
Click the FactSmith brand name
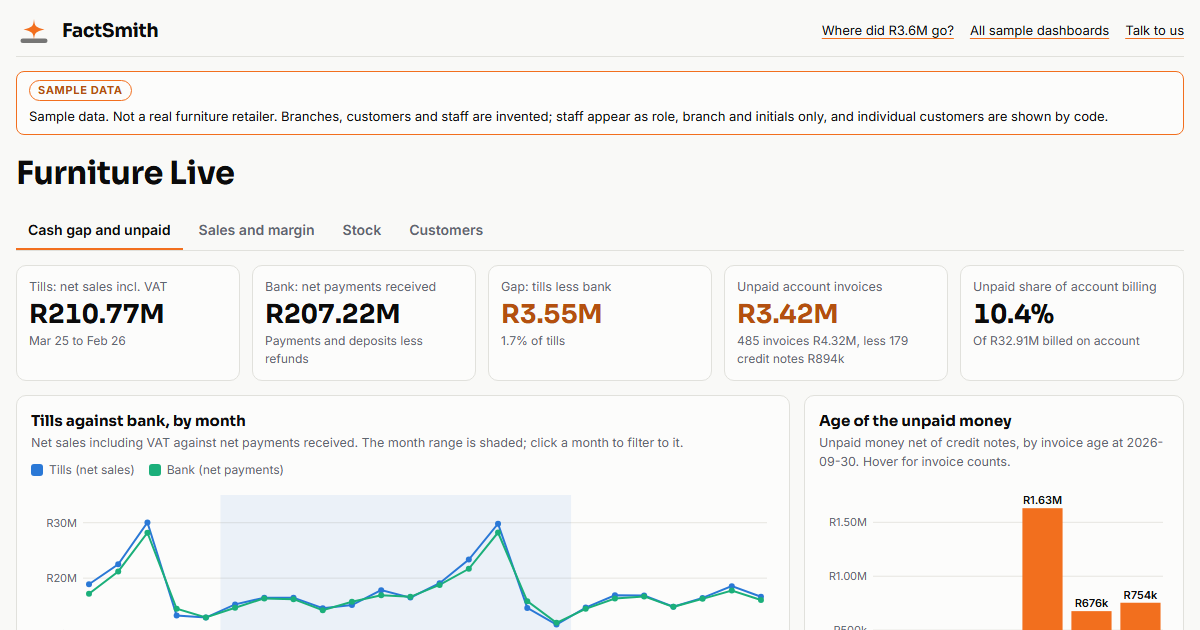(x=110, y=31)
